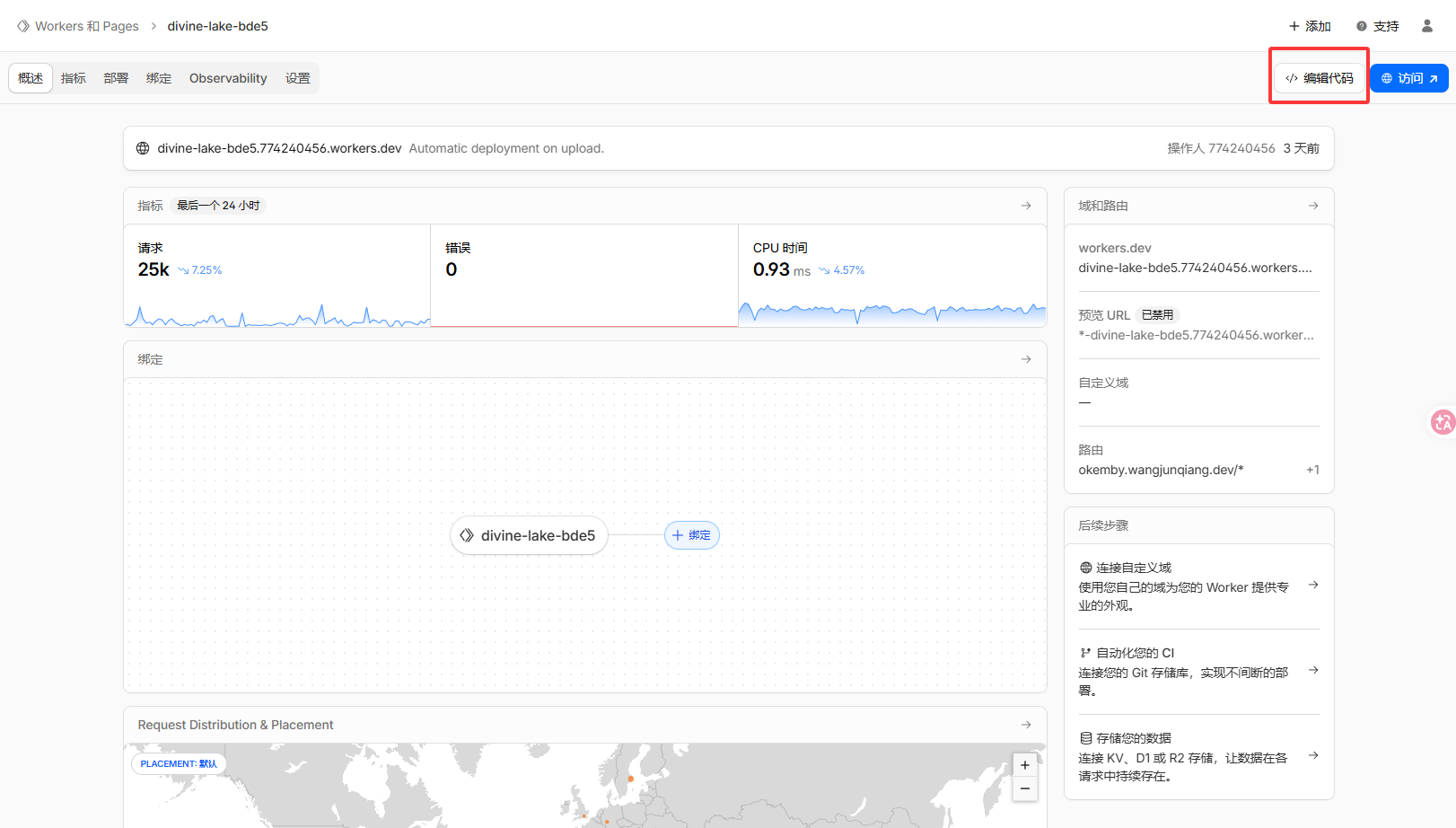Zoom in on the request distribution map

coord(1024,765)
